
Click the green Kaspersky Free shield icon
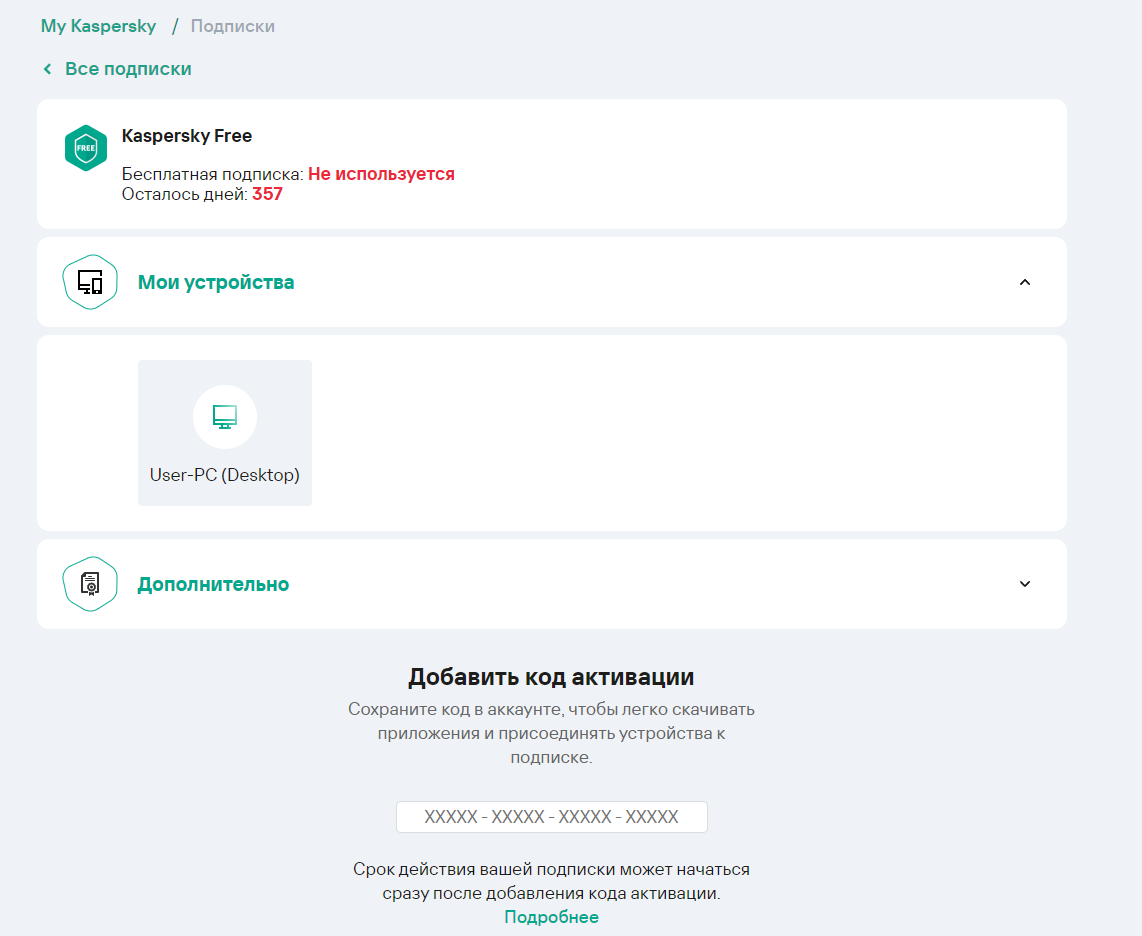pos(86,148)
